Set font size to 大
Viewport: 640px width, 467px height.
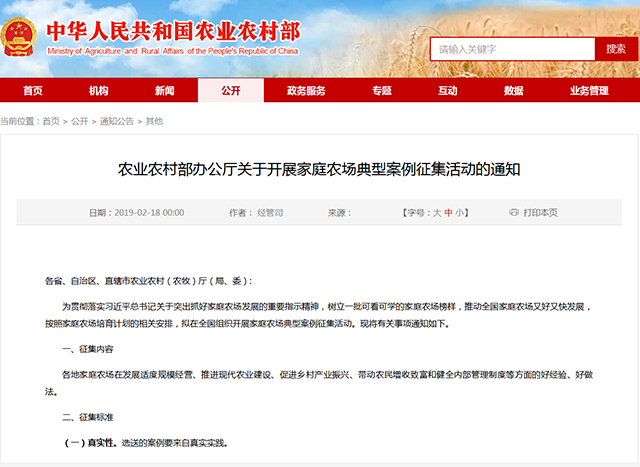pyautogui.click(x=437, y=213)
